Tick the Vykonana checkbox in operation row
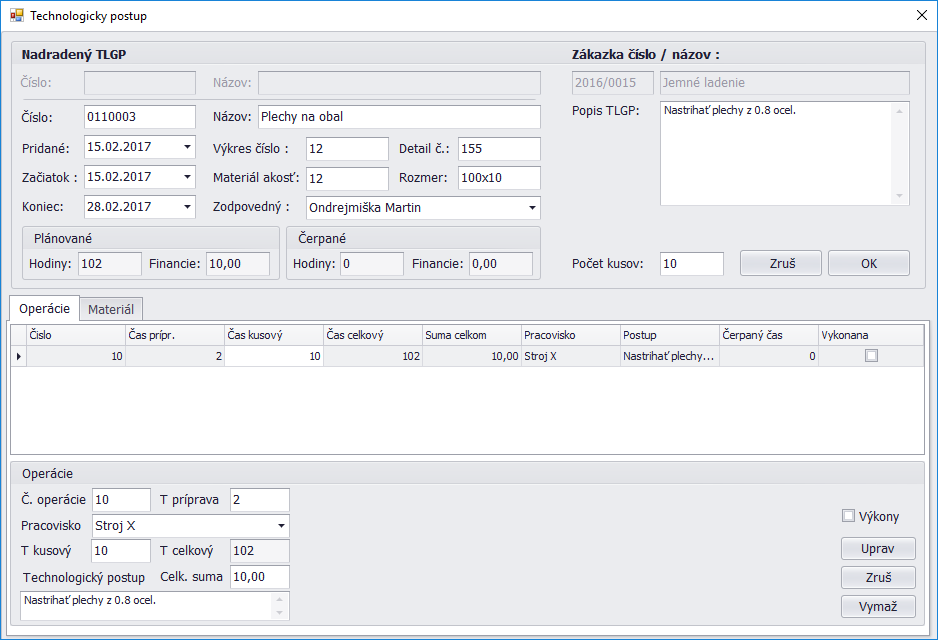Screen dimensions: 938x640 pyautogui.click(x=871, y=356)
